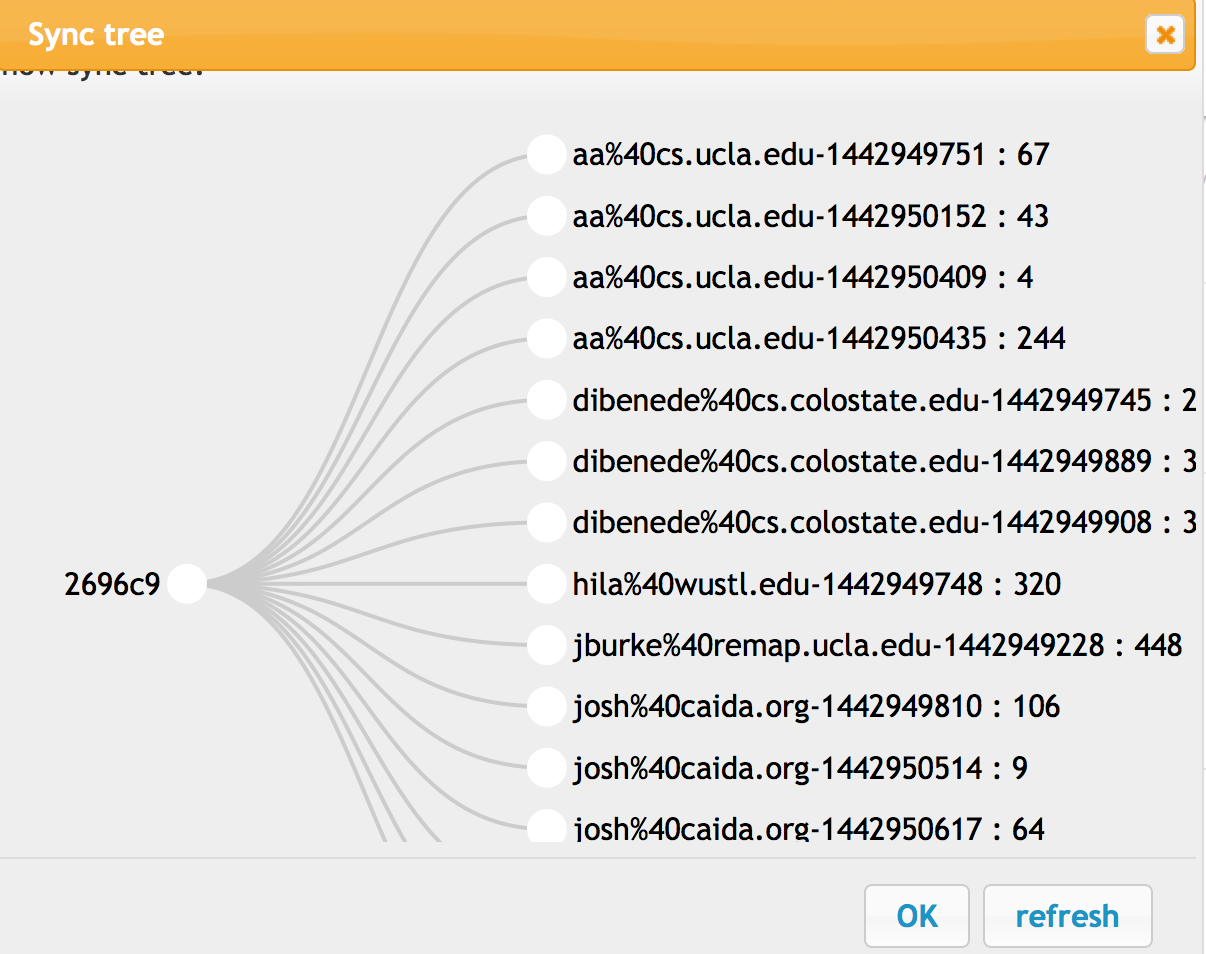Select the root node circle 2696c9
The width and height of the screenshot is (1206, 954).
click(186, 584)
